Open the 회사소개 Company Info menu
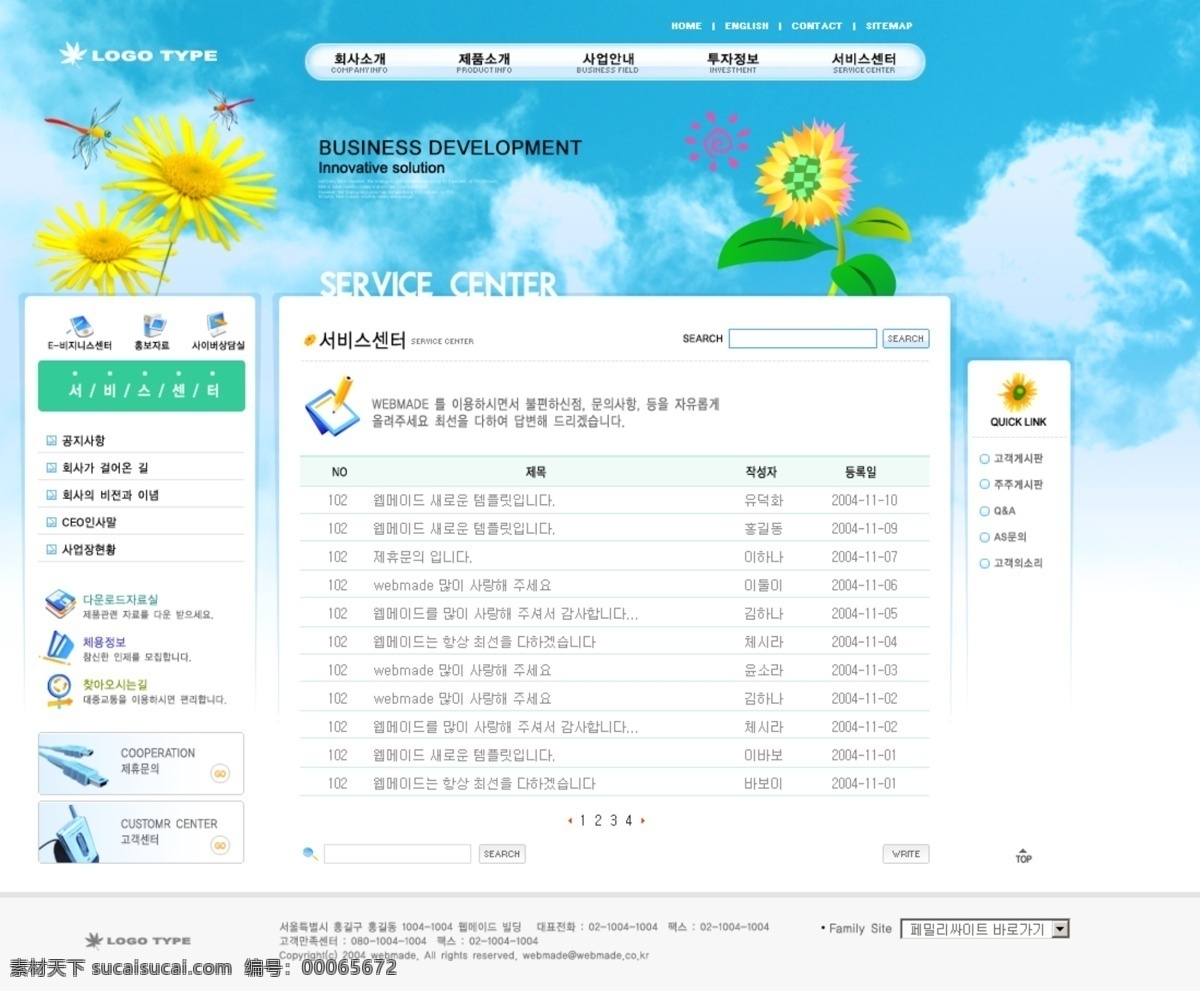Viewport: 1200px width, 991px height. click(359, 63)
